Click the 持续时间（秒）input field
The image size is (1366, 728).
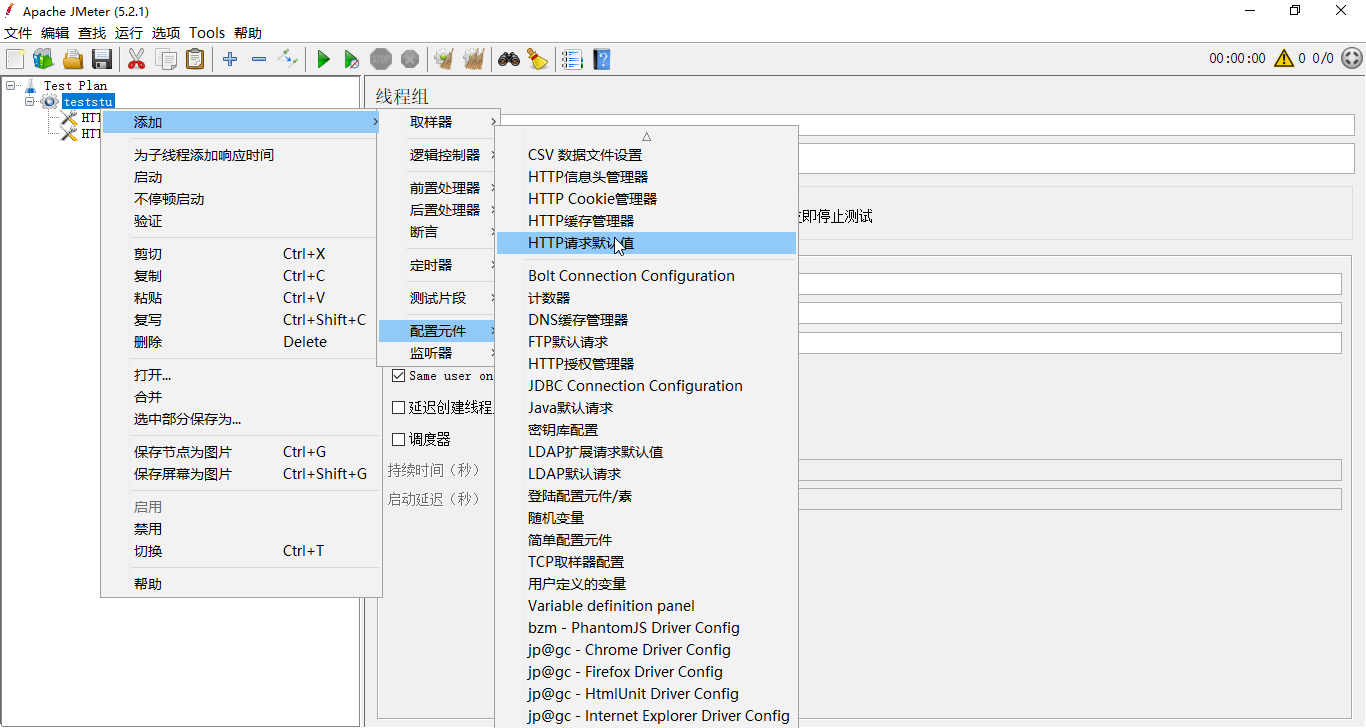point(1070,470)
